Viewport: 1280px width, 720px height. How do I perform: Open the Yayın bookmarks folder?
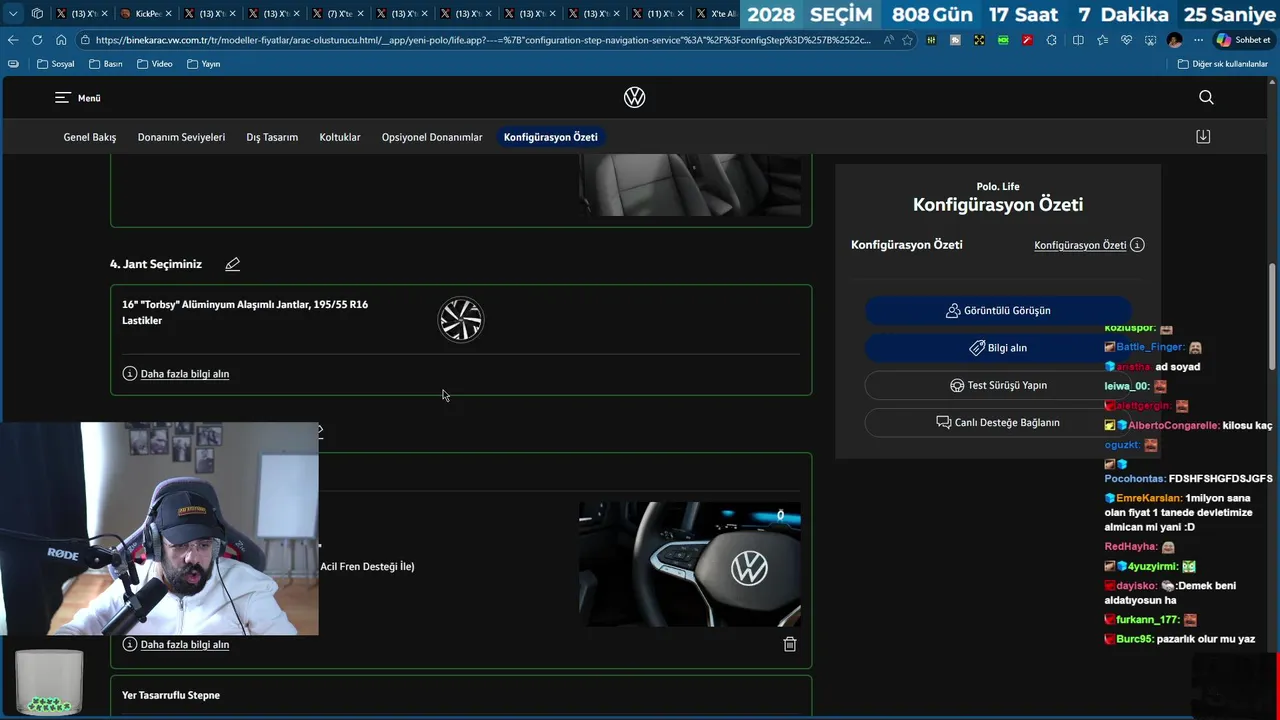pyautogui.click(x=203, y=64)
